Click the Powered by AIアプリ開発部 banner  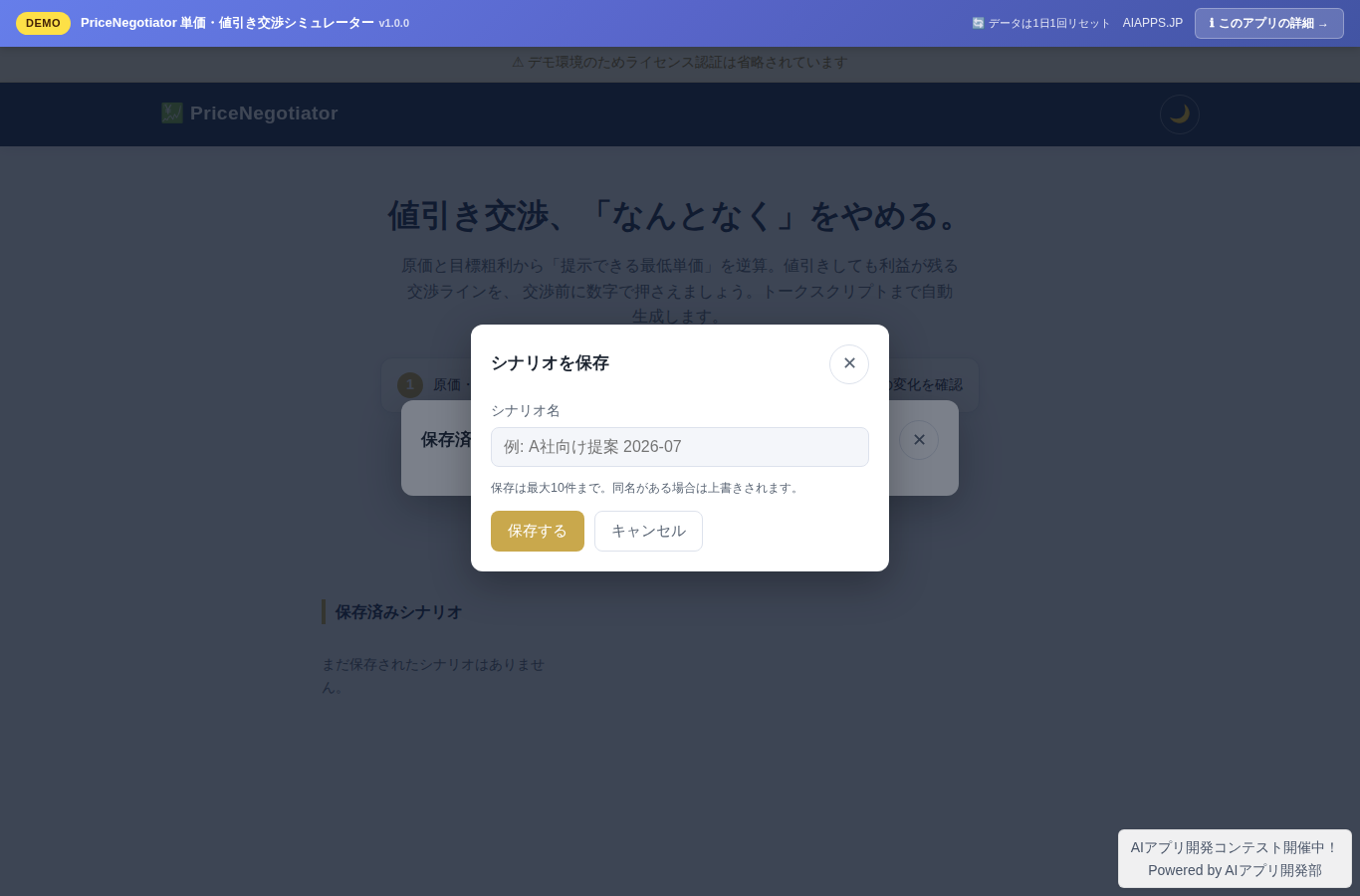tap(1235, 858)
